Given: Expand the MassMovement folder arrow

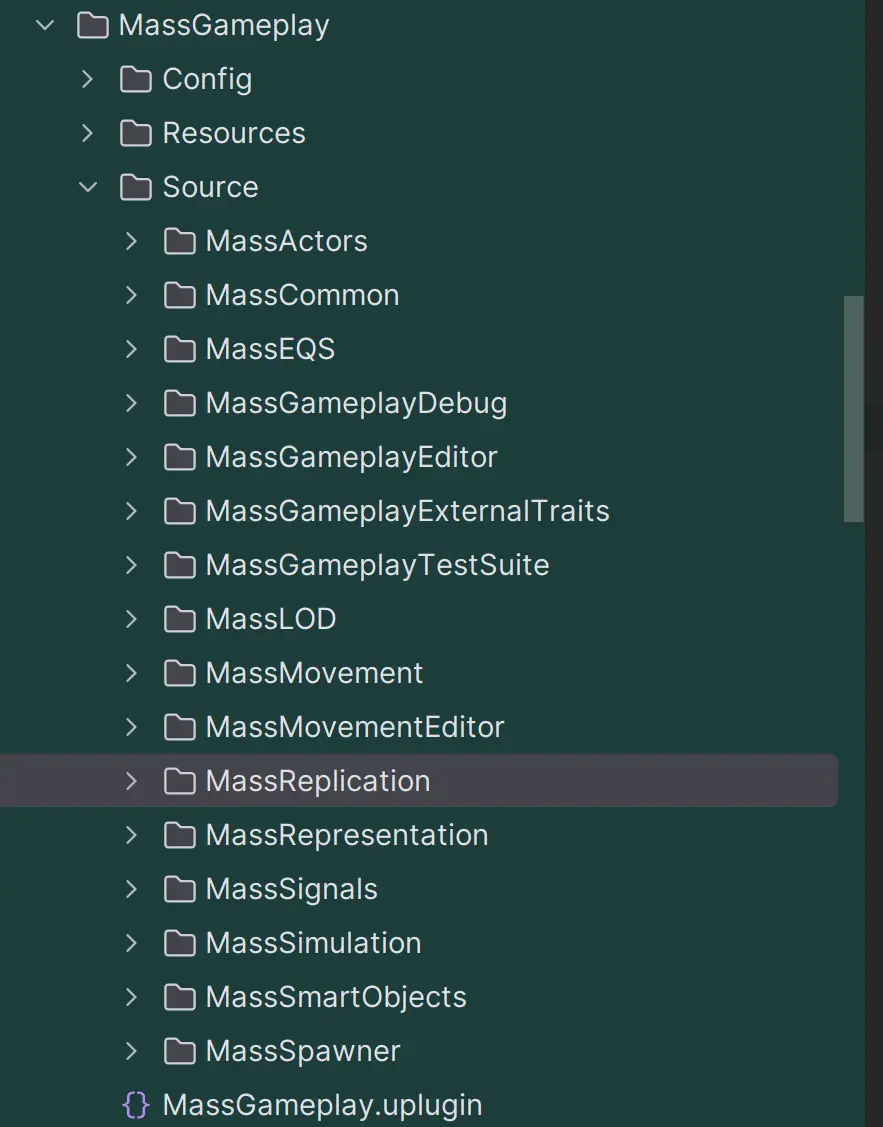Looking at the screenshot, I should (131, 673).
